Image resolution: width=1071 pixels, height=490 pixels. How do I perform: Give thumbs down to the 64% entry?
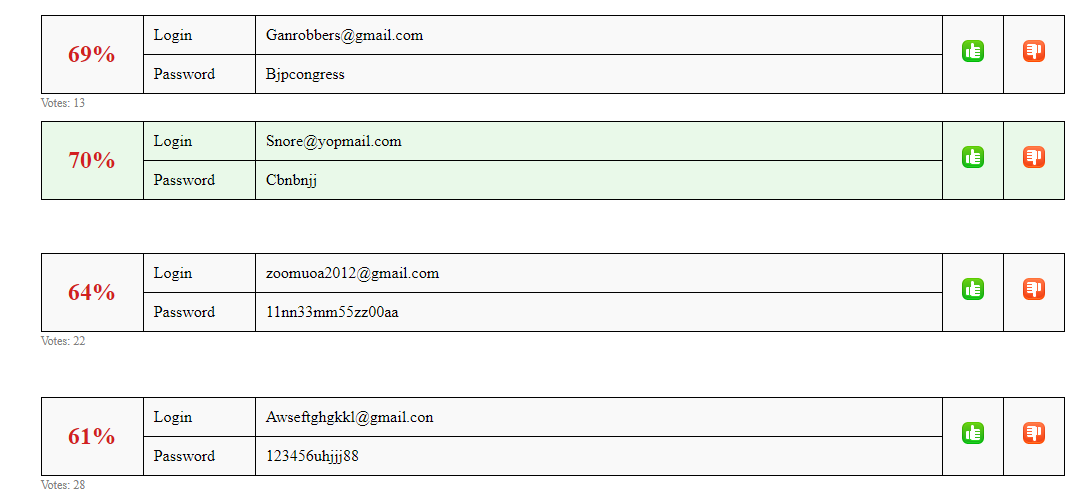pos(1033,289)
